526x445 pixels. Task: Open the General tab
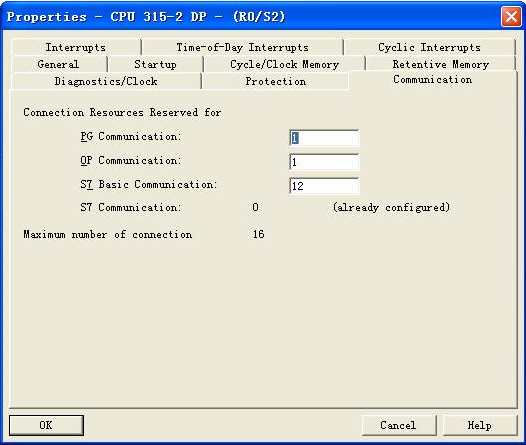coord(59,64)
